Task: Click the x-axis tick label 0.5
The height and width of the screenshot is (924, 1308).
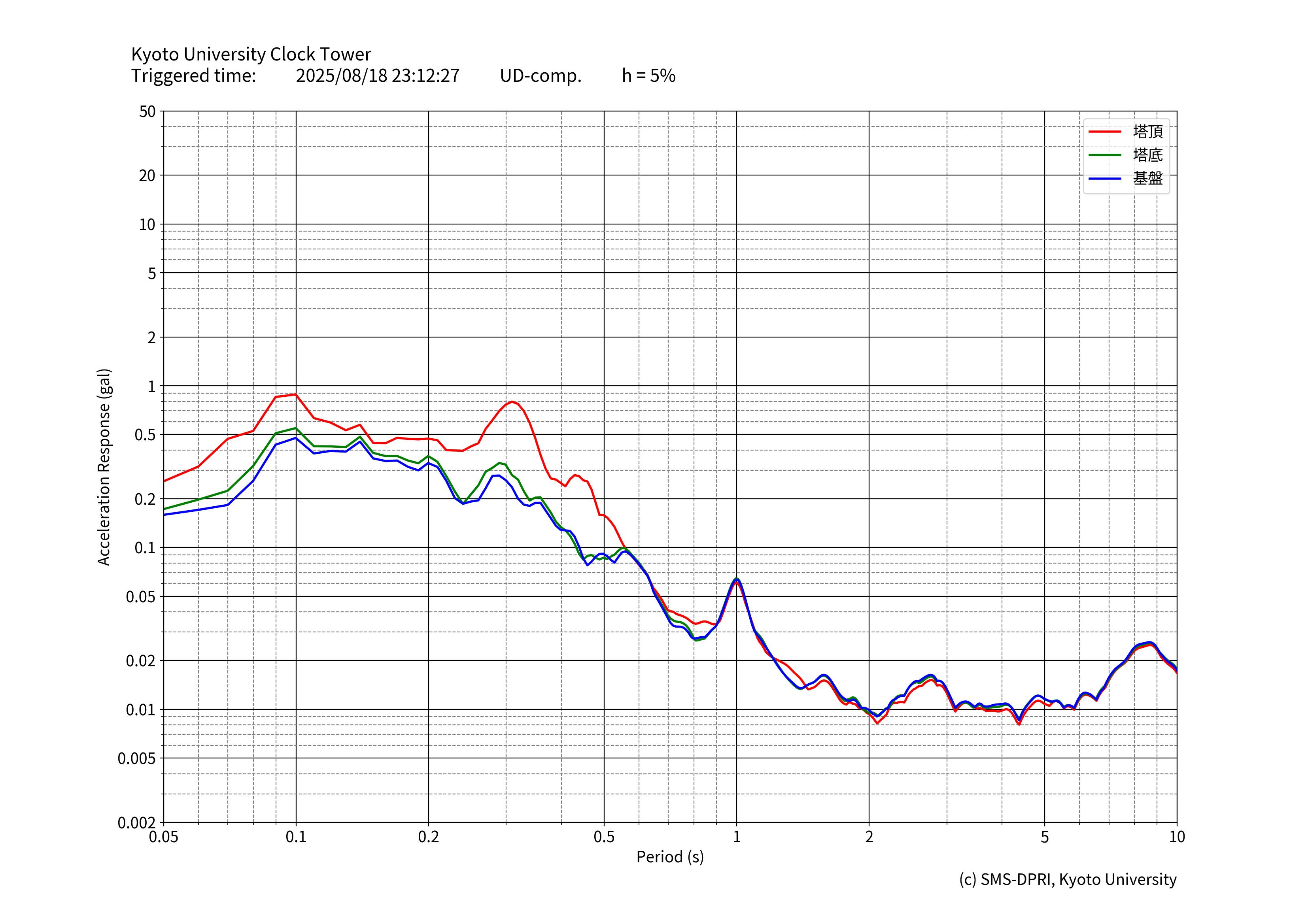Action: click(604, 837)
